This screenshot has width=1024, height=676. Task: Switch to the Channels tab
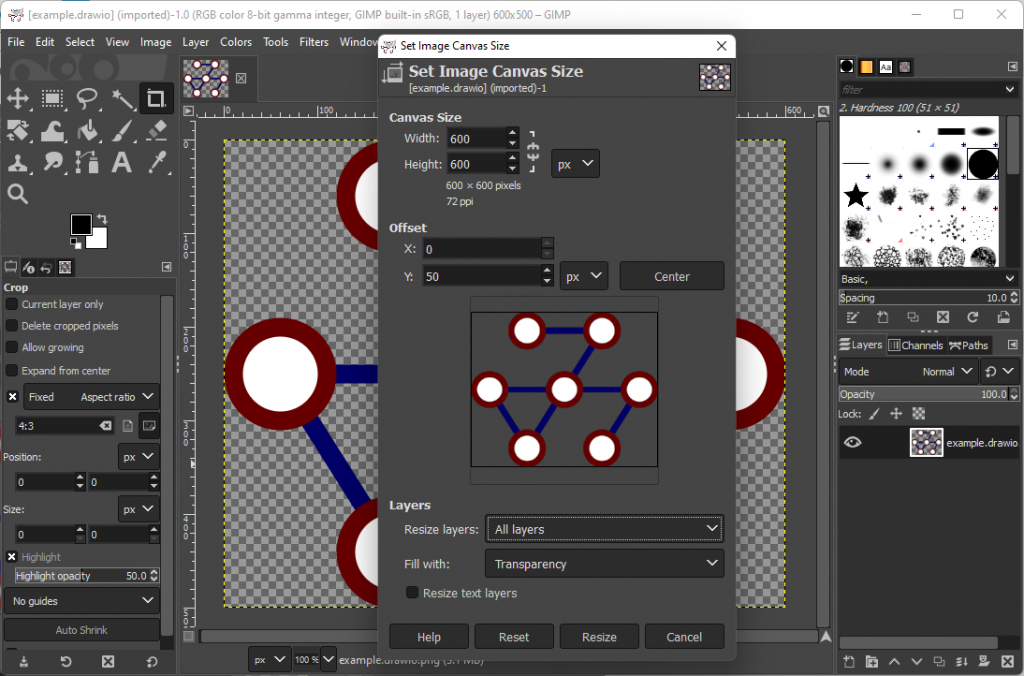coord(916,345)
